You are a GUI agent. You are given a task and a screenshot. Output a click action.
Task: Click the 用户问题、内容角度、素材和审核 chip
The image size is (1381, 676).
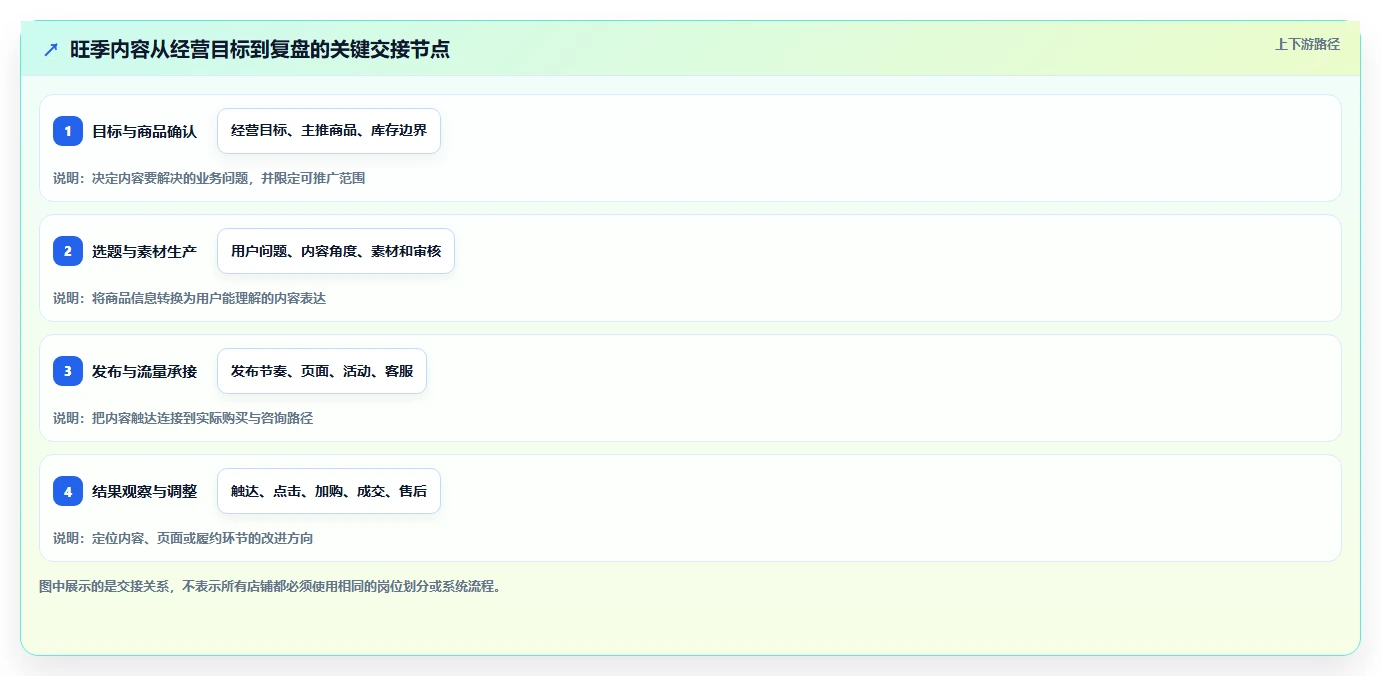pyautogui.click(x=336, y=251)
